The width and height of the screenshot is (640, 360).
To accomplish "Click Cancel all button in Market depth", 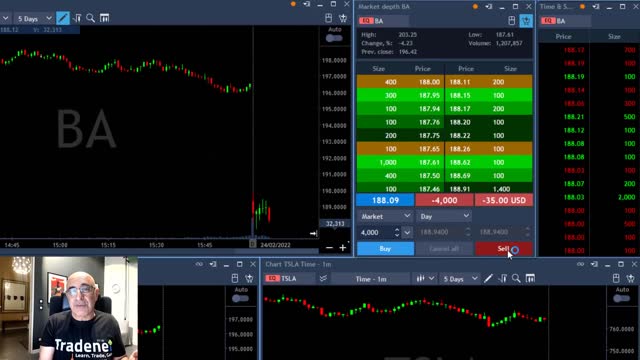I will pyautogui.click(x=444, y=249).
